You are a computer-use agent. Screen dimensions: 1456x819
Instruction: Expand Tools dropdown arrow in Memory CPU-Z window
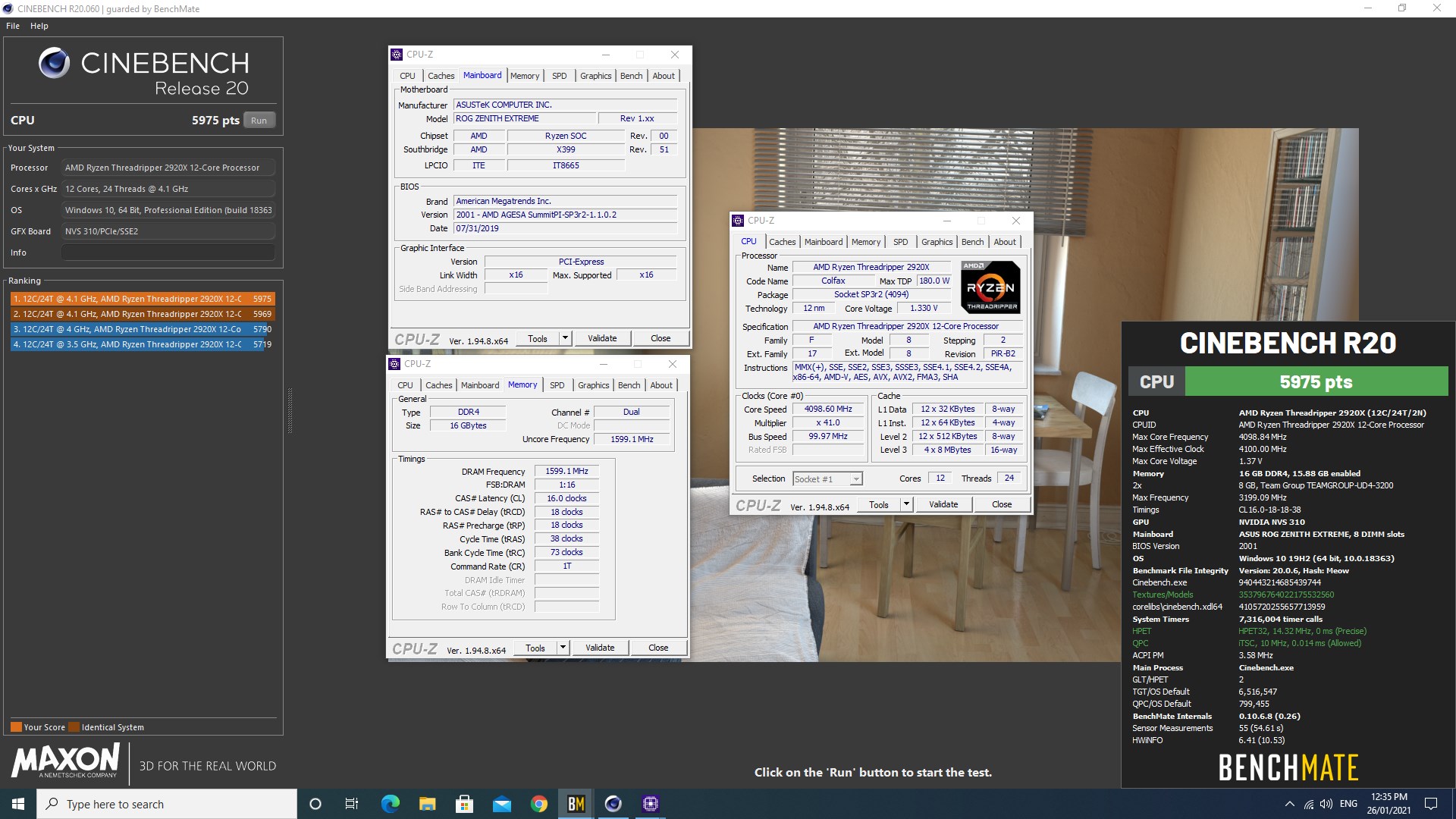pos(563,648)
